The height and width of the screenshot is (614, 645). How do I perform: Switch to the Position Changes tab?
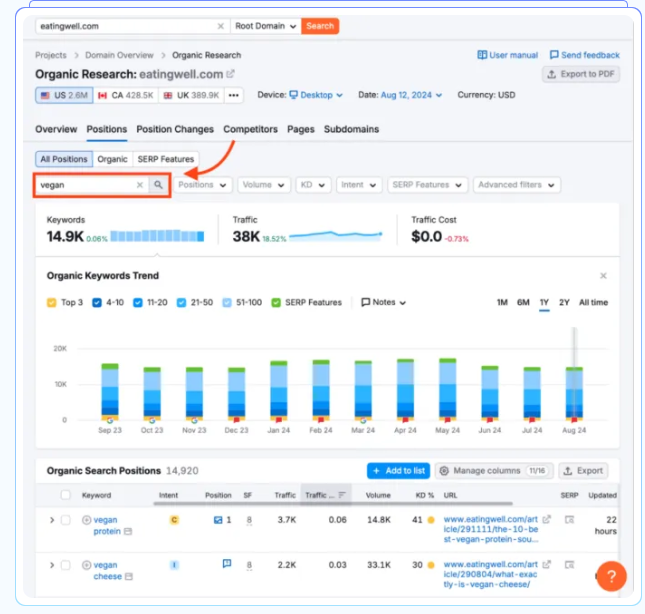coord(175,129)
